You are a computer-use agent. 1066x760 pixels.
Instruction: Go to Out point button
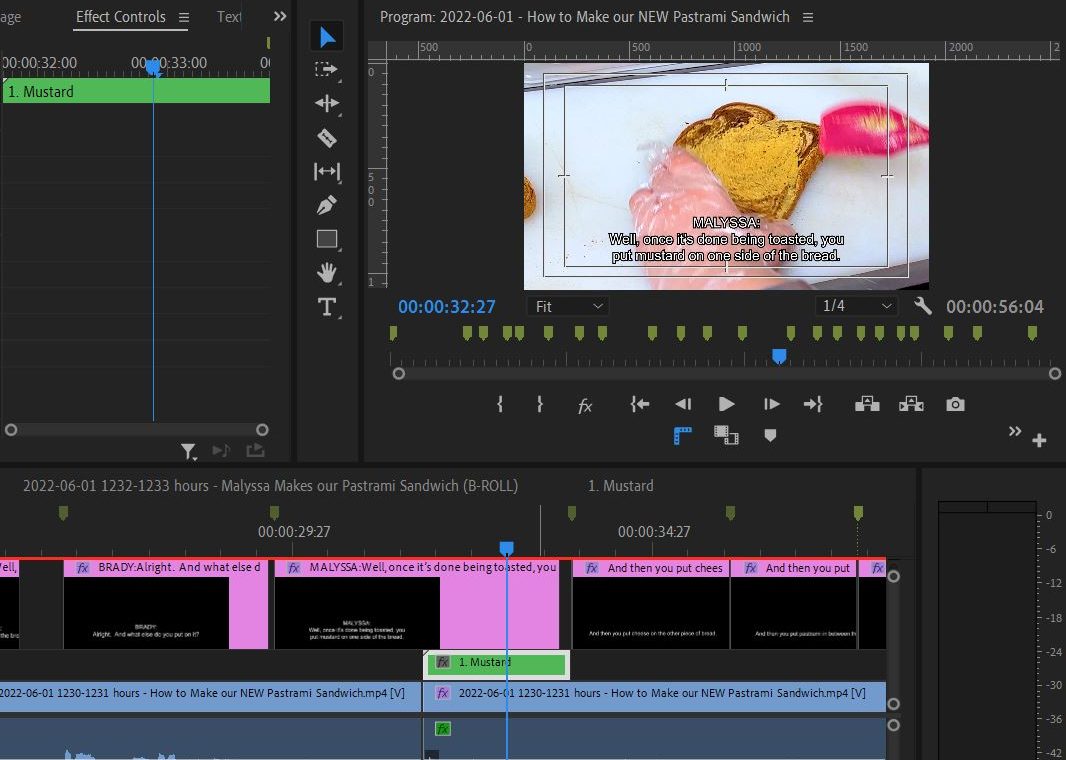[813, 404]
